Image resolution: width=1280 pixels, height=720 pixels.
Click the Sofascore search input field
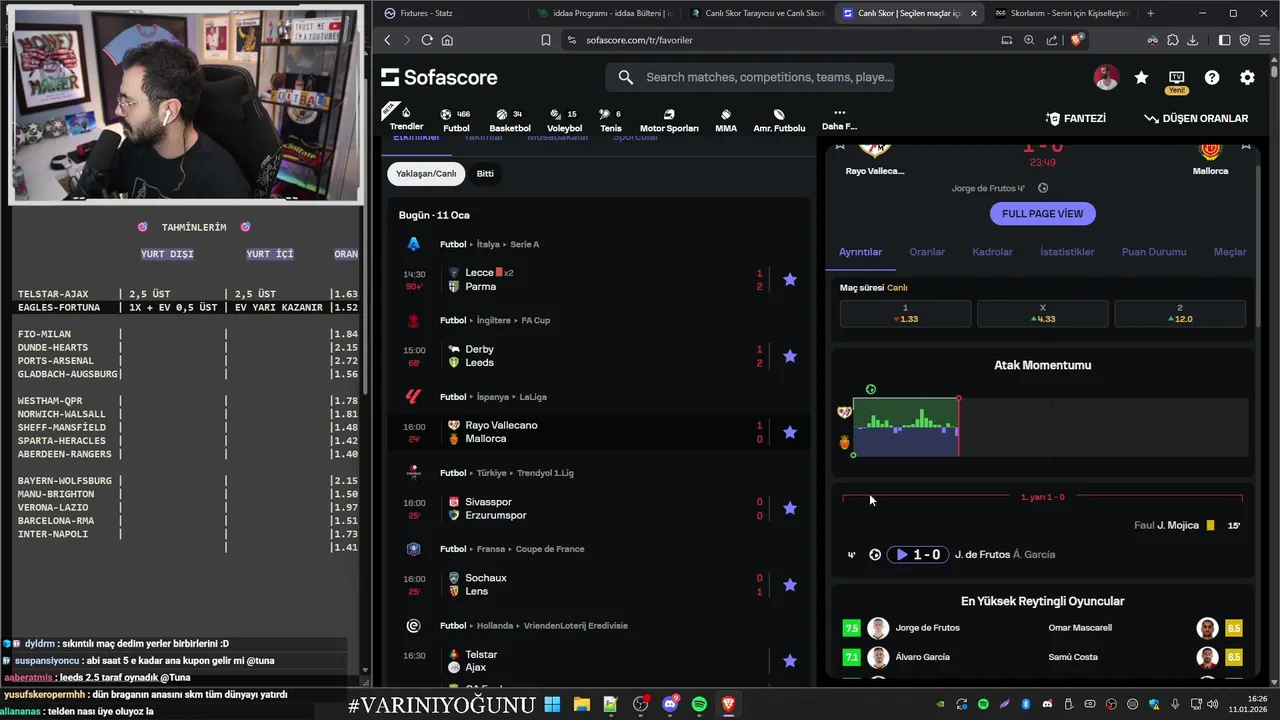750,77
